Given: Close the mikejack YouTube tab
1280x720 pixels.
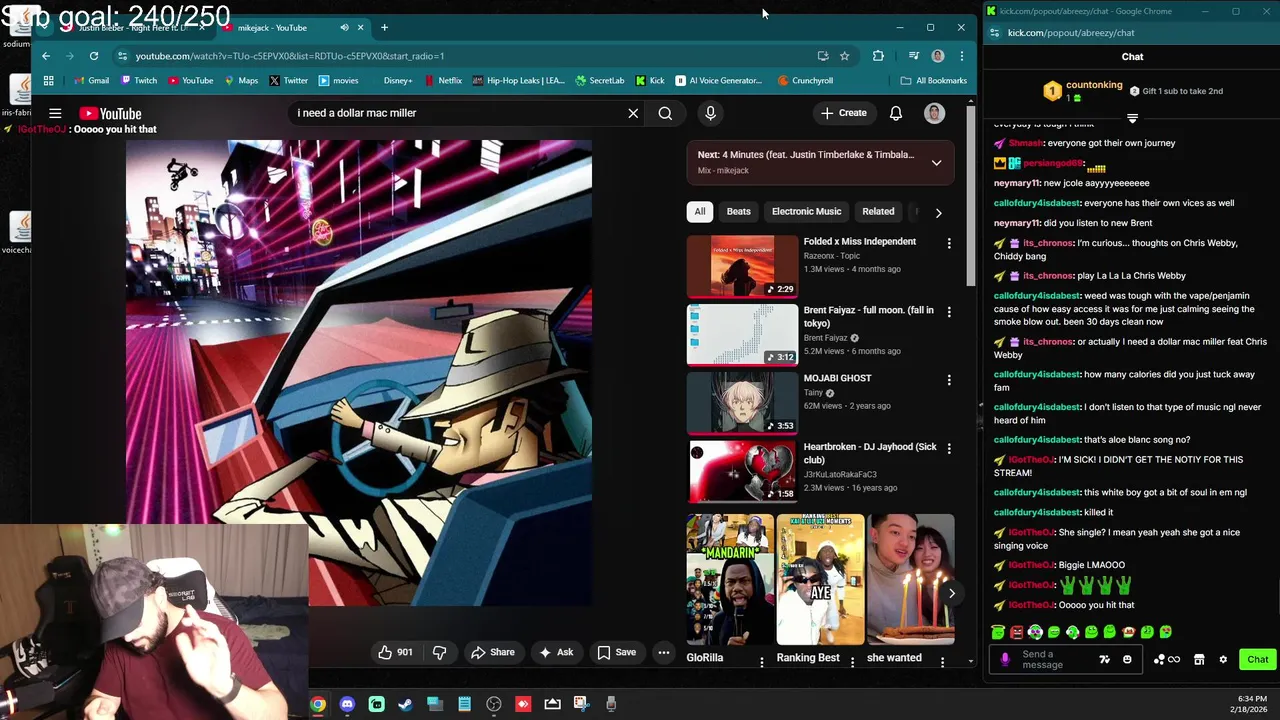Looking at the screenshot, I should (x=360, y=27).
